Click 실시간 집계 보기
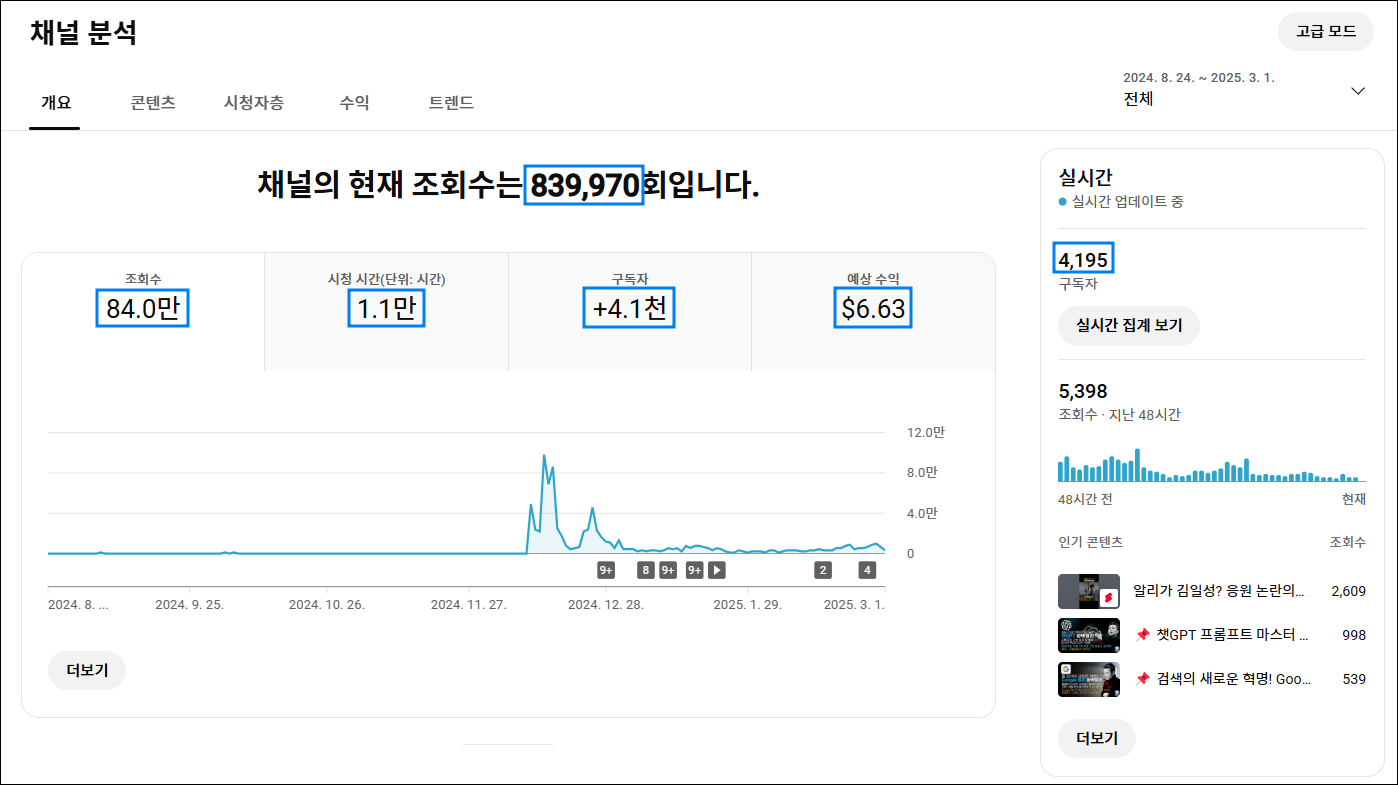Image resolution: width=1398 pixels, height=785 pixels. (x=1128, y=326)
